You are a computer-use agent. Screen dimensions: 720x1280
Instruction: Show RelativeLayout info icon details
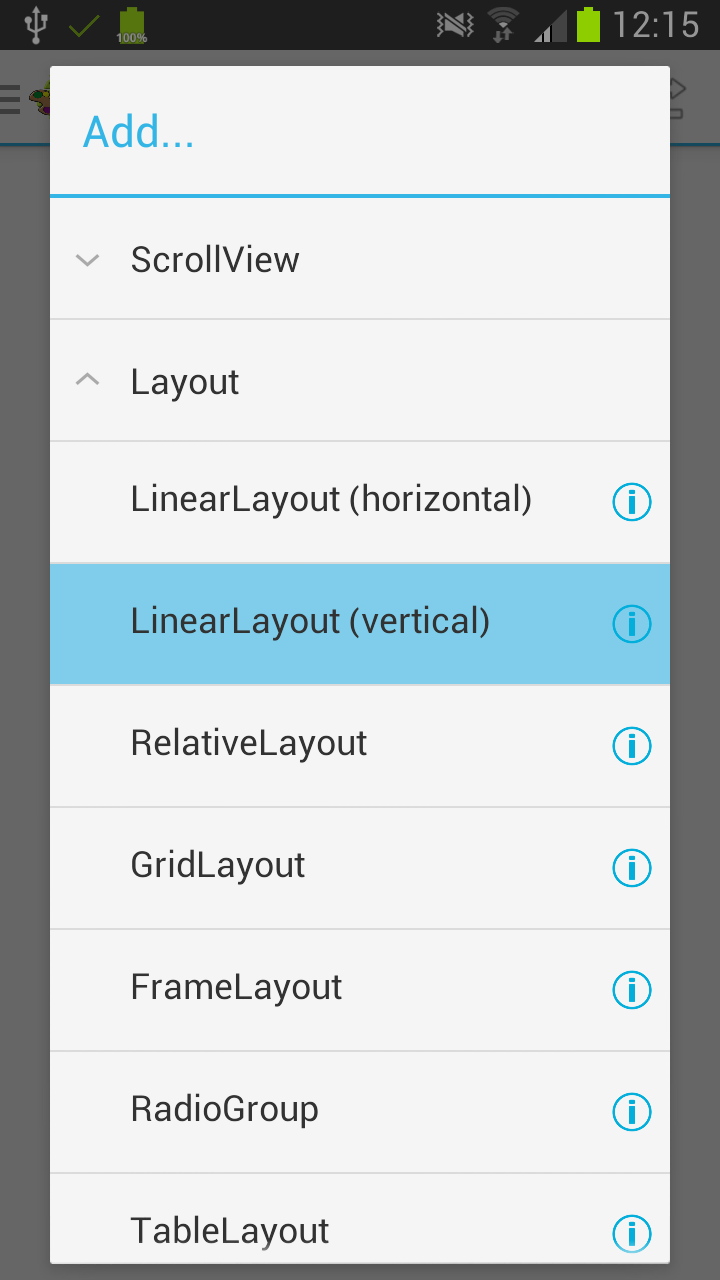pyautogui.click(x=631, y=746)
